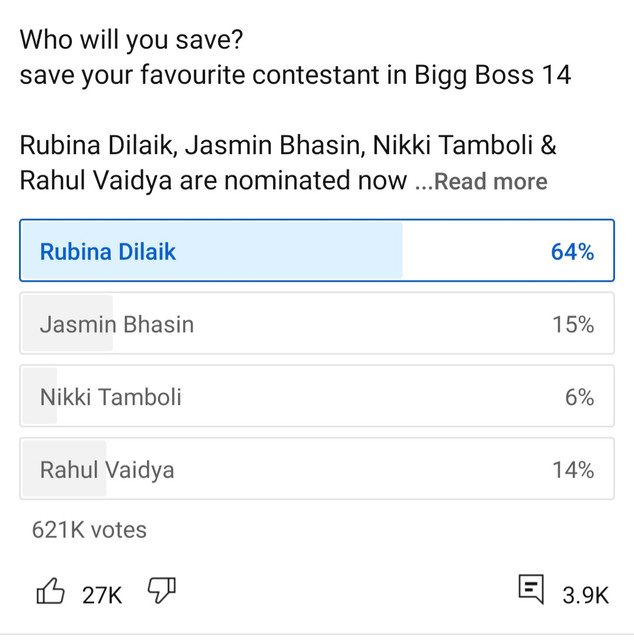Click the 6% result figure
The width and height of the screenshot is (634, 640).
coord(579,397)
